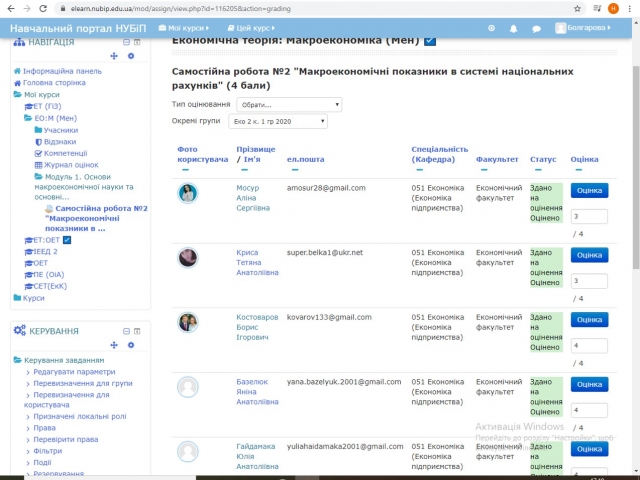
Task: Collapse the ел.пошта column with its minus icon
Action: pyautogui.click(x=291, y=171)
